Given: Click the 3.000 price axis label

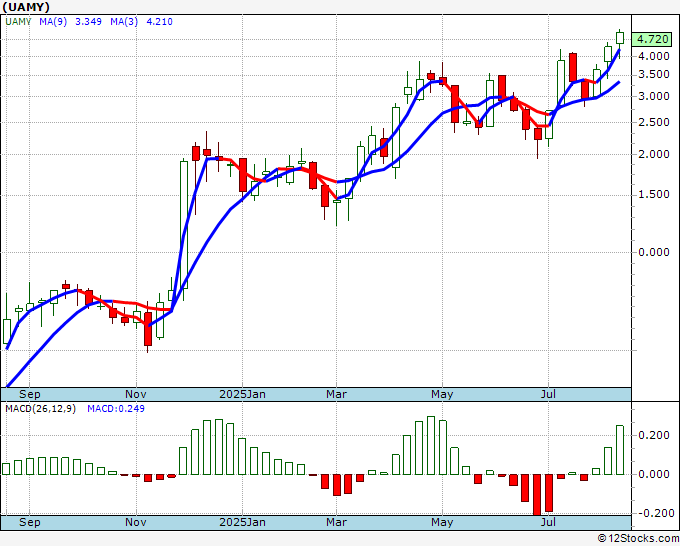Looking at the screenshot, I should click(x=654, y=96).
